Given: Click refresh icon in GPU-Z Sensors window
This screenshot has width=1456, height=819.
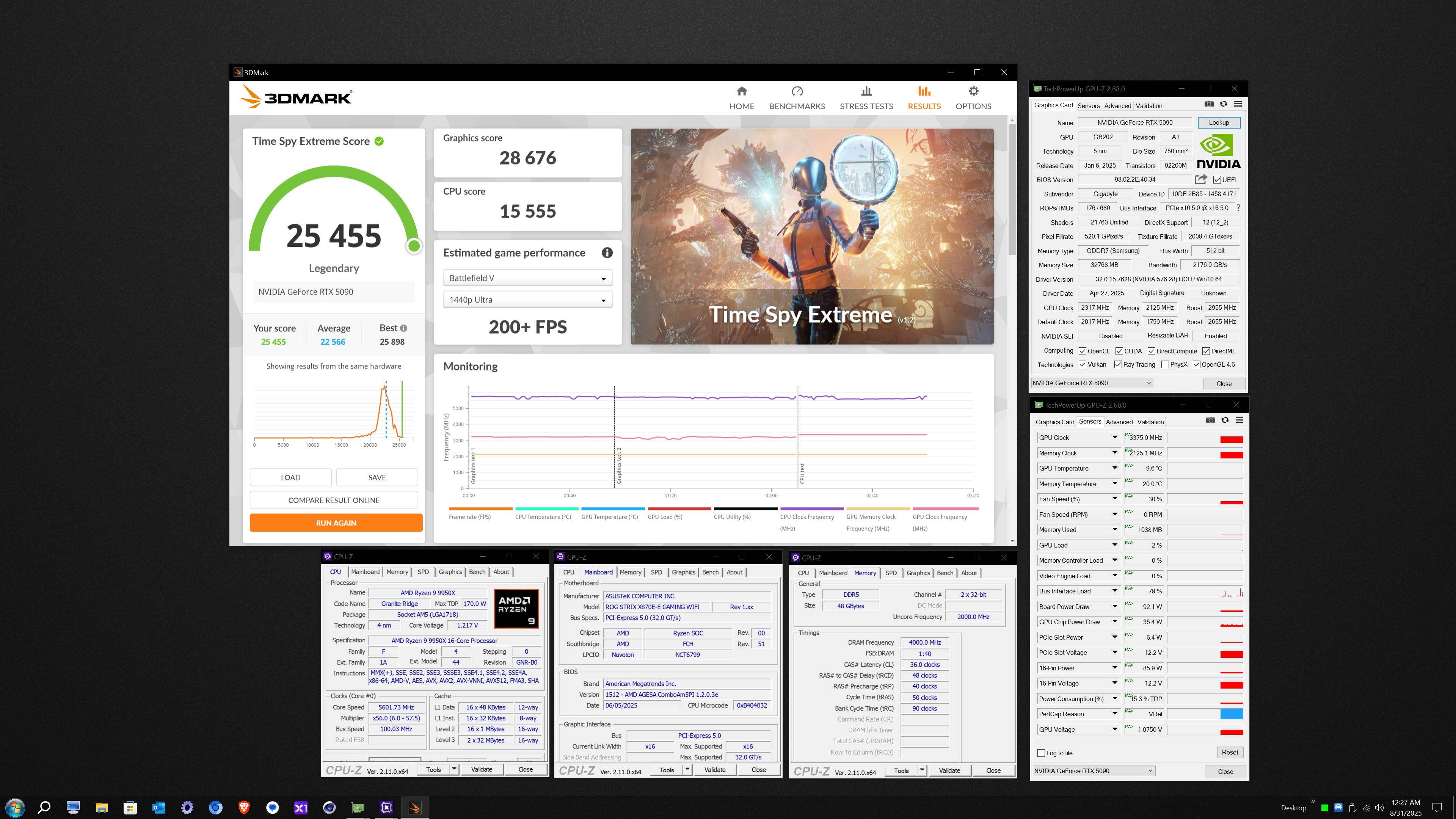Looking at the screenshot, I should [1225, 420].
